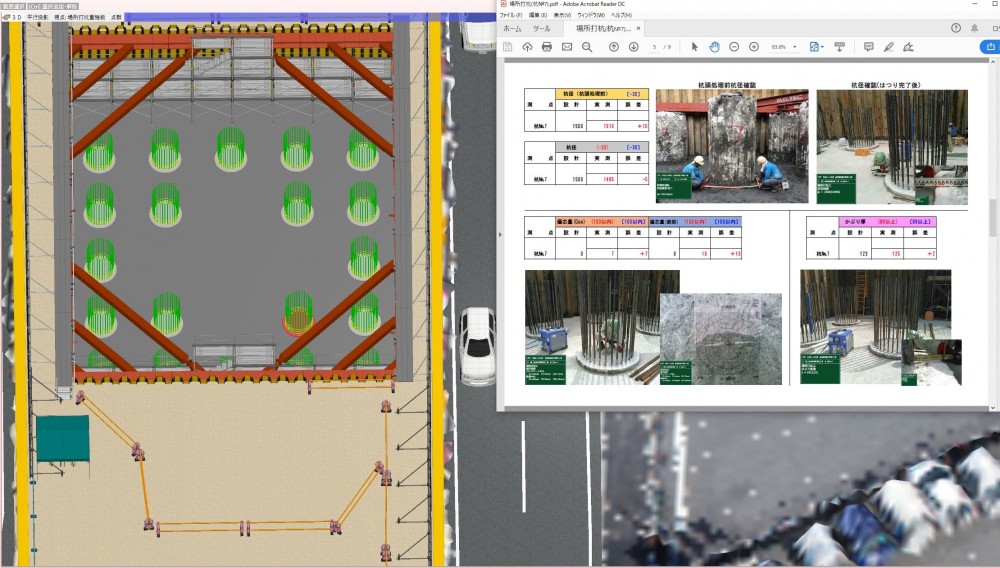Click the 点群 label in viewer toolbar
Viewport: 1000px width, 568px height.
116,17
